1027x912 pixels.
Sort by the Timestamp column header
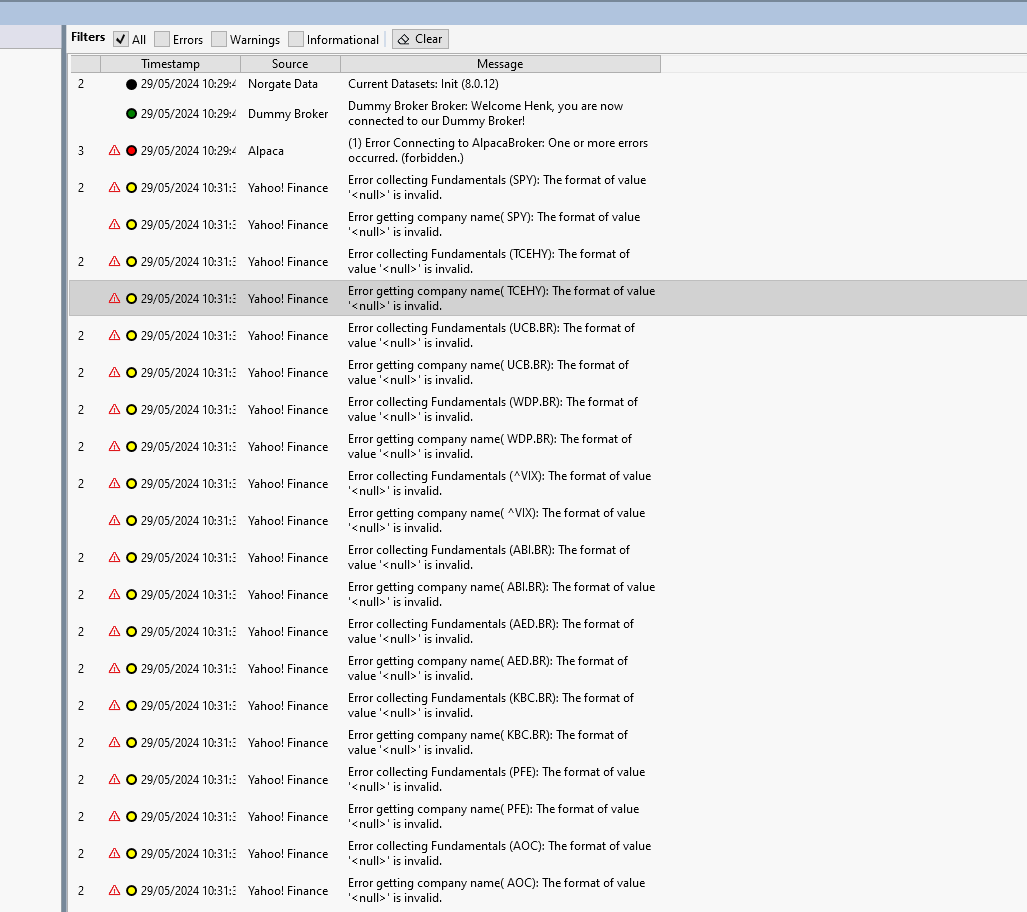click(170, 64)
